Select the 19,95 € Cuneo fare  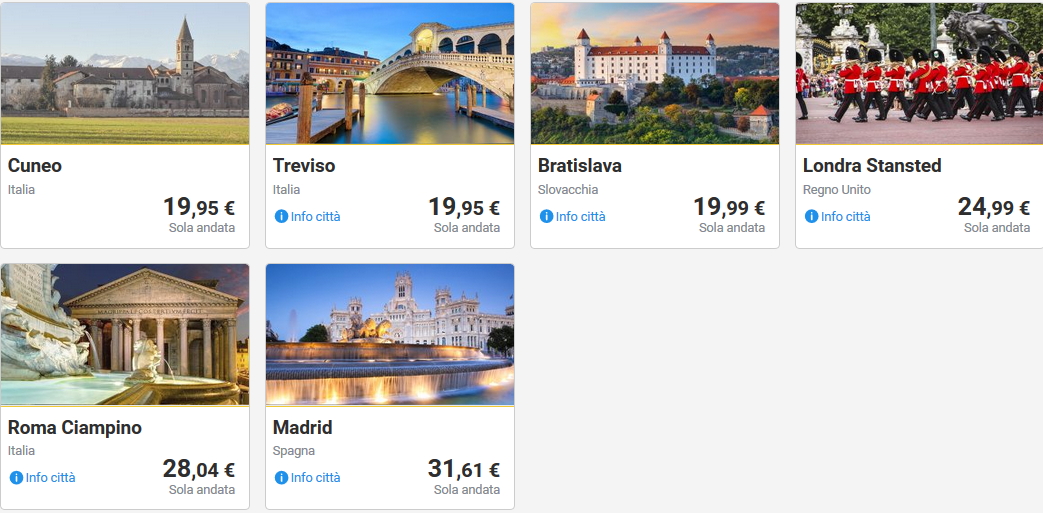199,208
